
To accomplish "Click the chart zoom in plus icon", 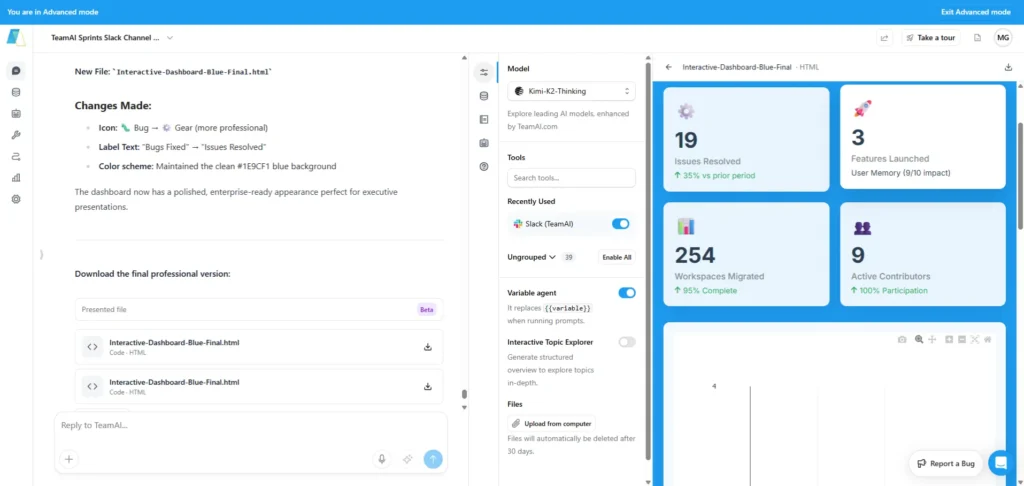I will (x=950, y=339).
